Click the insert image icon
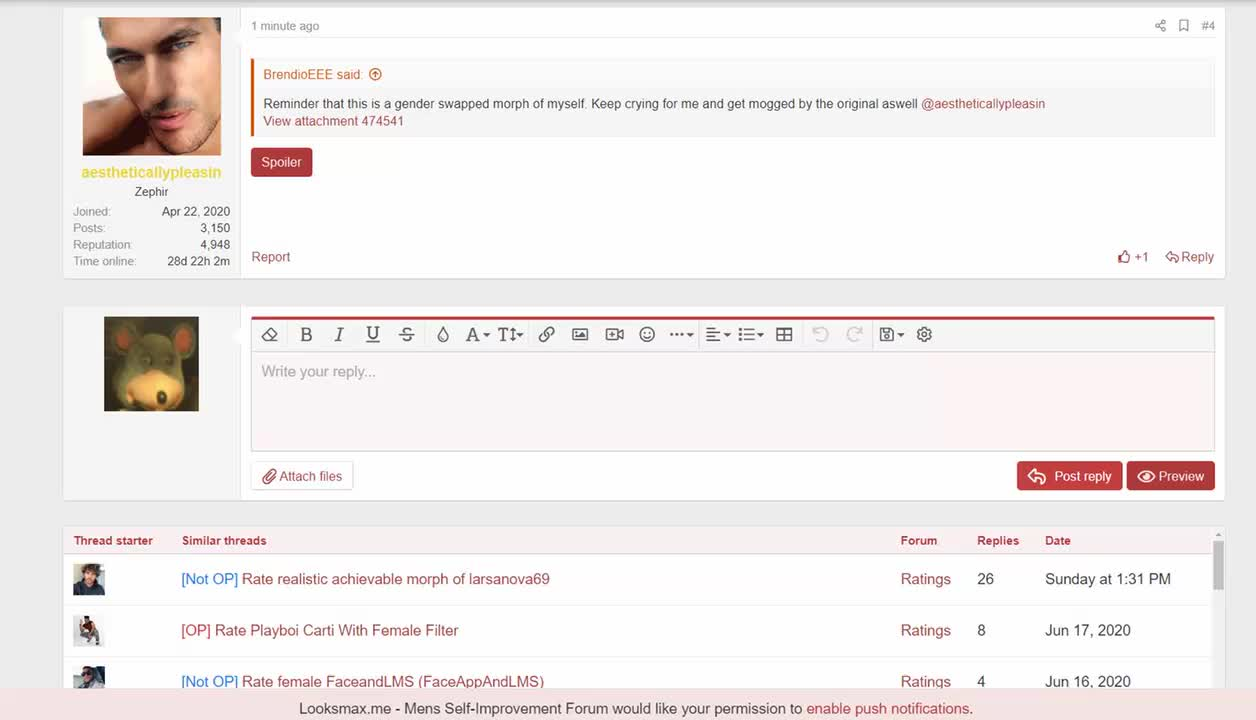 580,335
